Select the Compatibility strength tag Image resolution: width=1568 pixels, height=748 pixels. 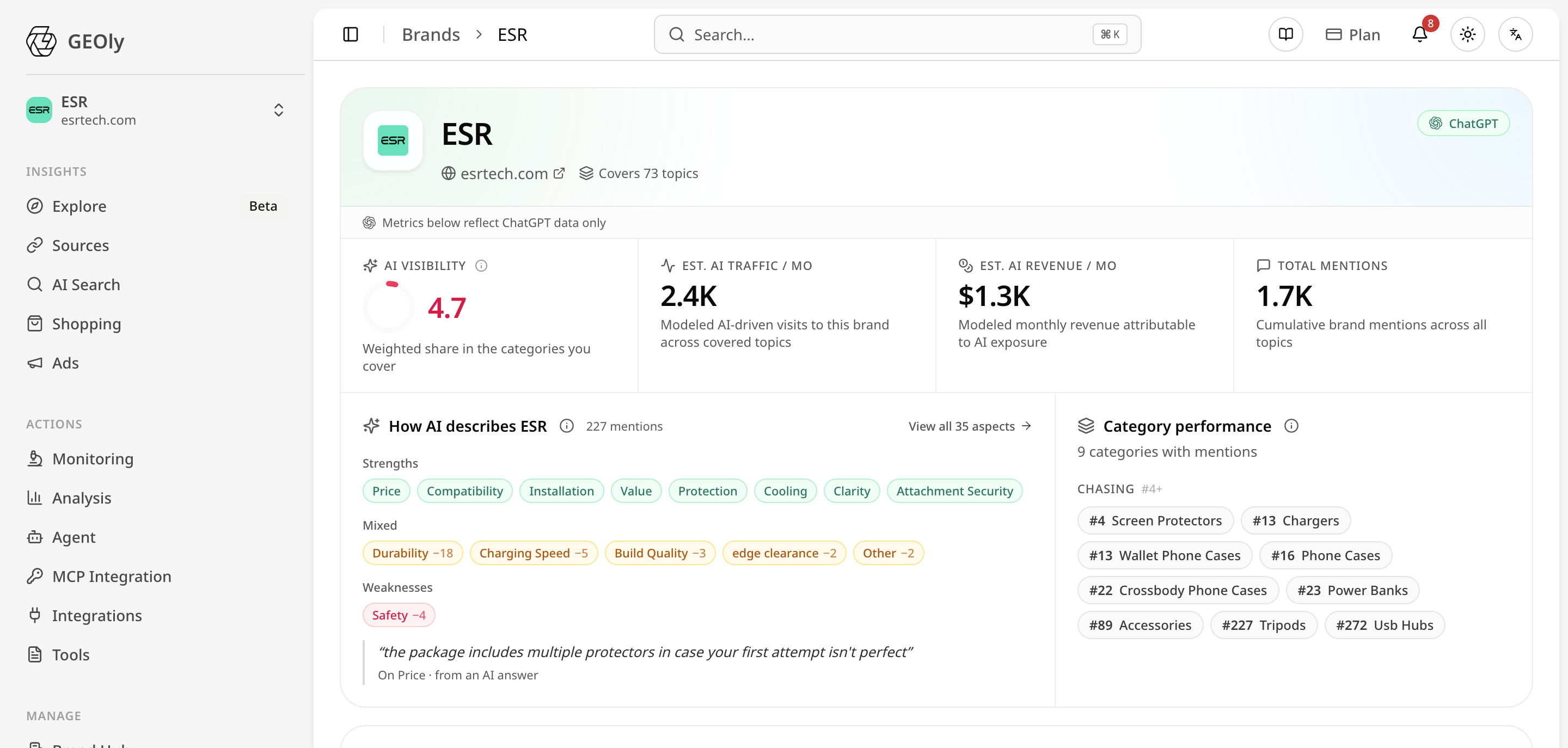464,491
